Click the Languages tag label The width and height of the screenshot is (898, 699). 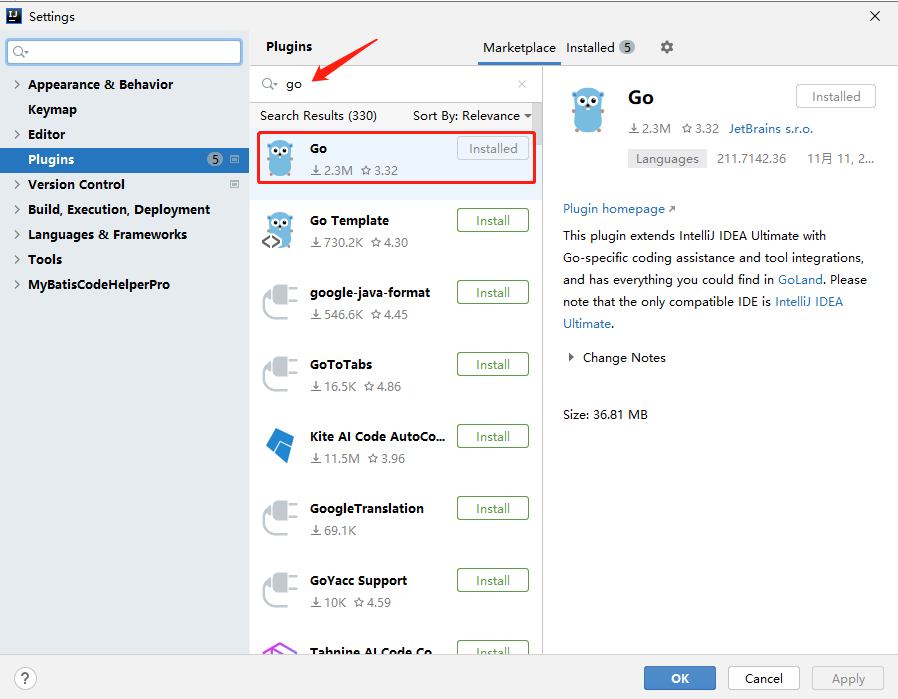667,159
